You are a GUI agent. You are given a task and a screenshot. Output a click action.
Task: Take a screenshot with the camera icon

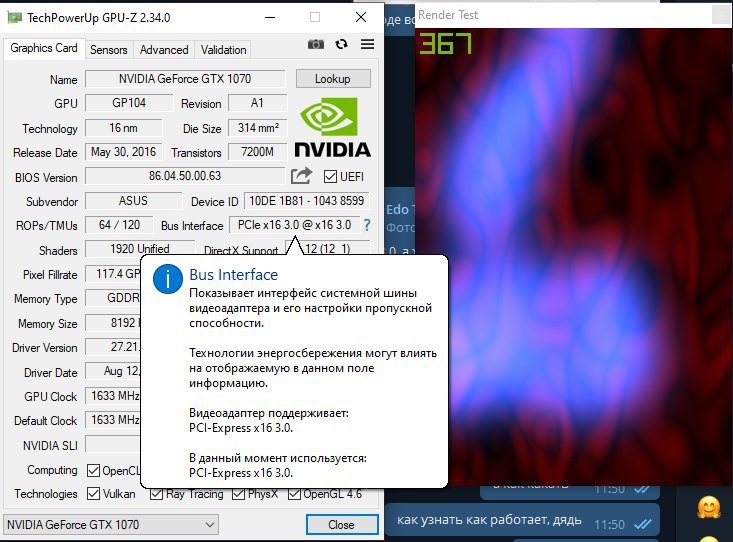tap(316, 44)
